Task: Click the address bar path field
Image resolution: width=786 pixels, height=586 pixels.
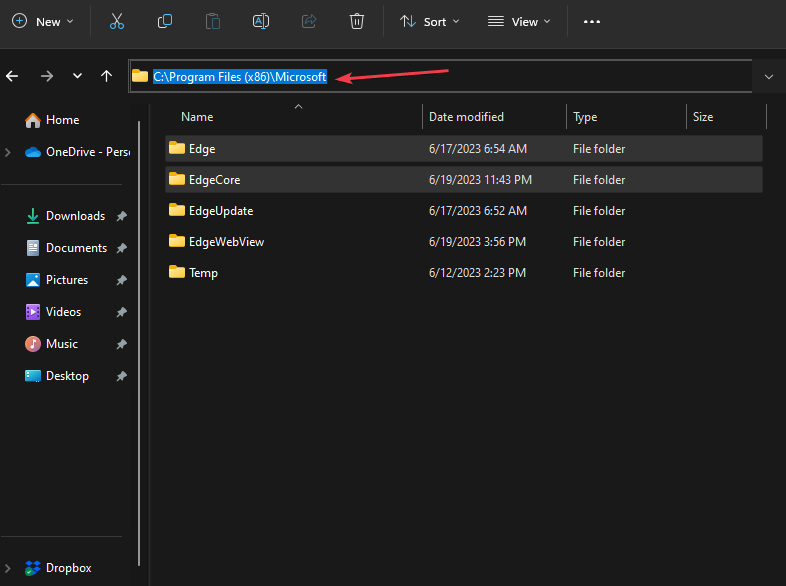Action: [440, 76]
